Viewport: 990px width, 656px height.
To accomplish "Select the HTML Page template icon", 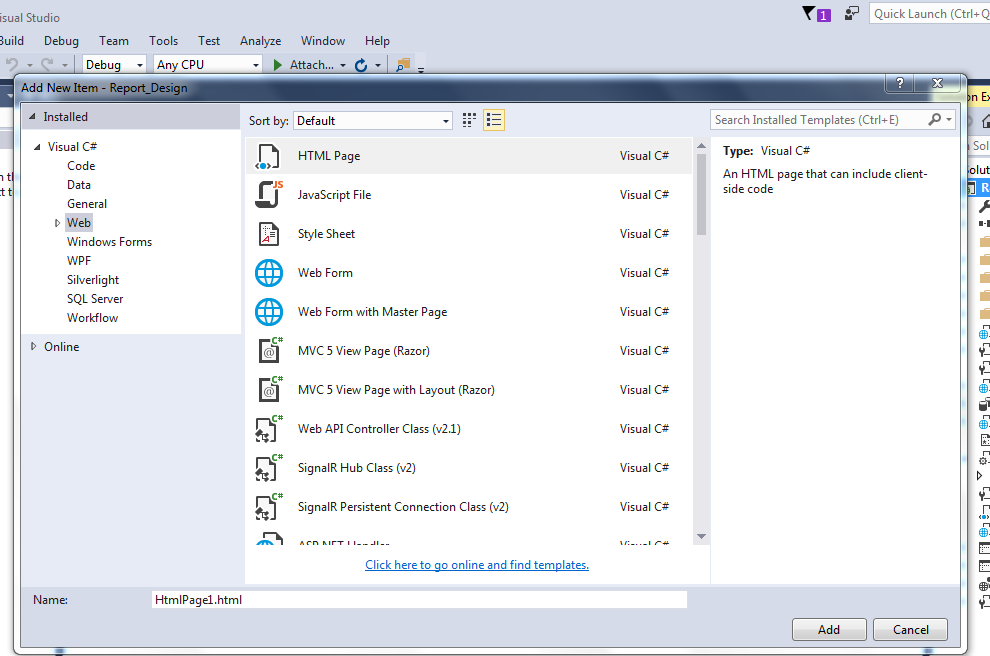I will pos(267,157).
